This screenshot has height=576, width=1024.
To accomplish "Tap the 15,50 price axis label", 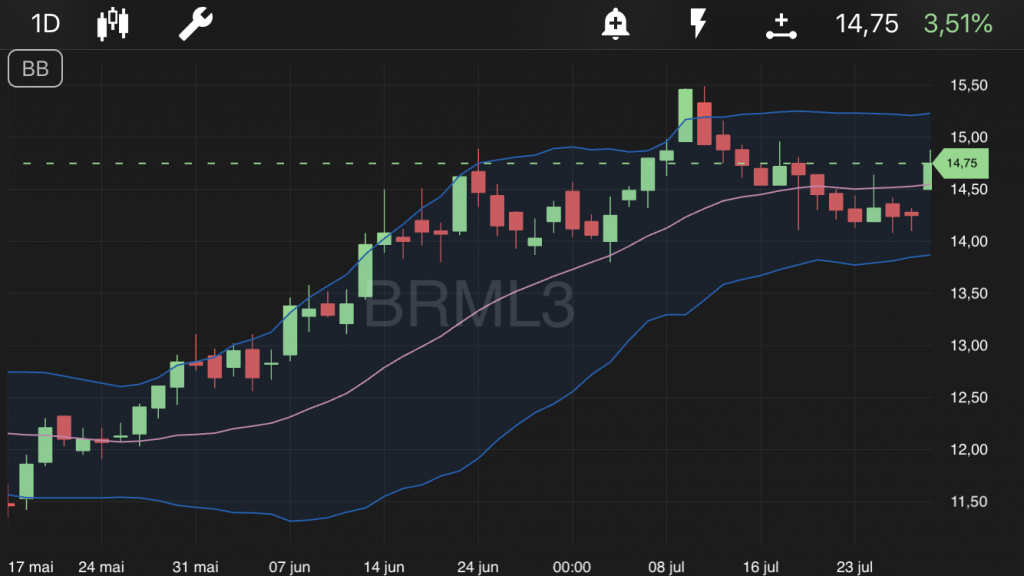I will tap(968, 86).
